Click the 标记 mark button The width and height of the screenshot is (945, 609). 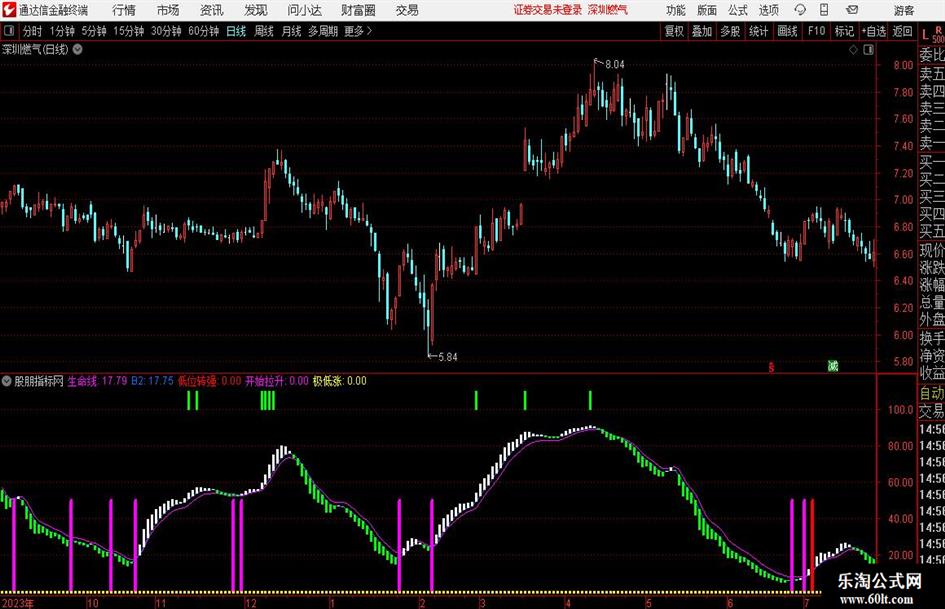(x=844, y=31)
